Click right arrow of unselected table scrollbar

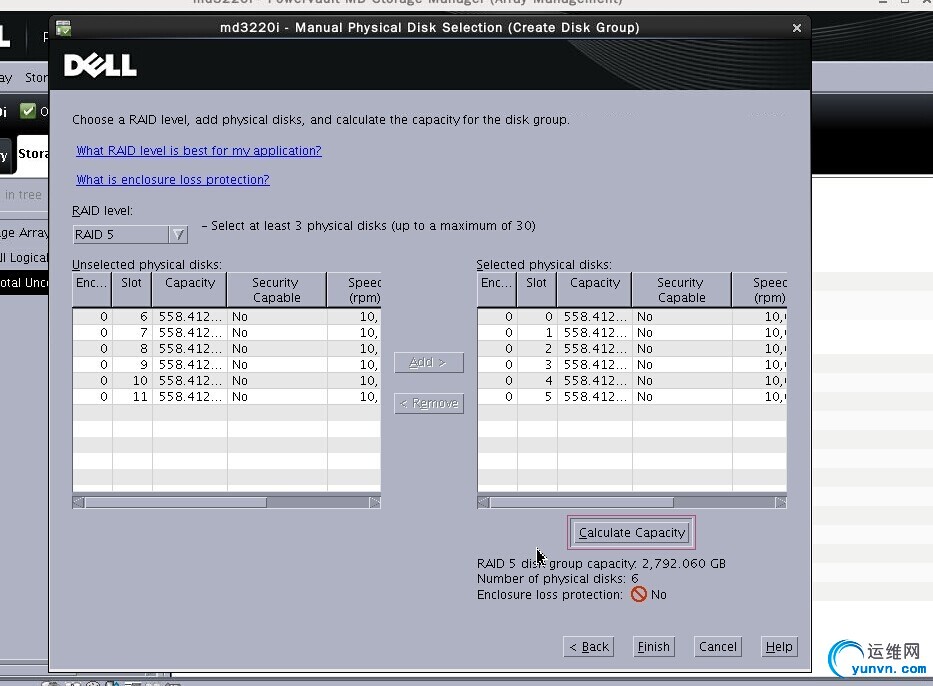(x=375, y=503)
